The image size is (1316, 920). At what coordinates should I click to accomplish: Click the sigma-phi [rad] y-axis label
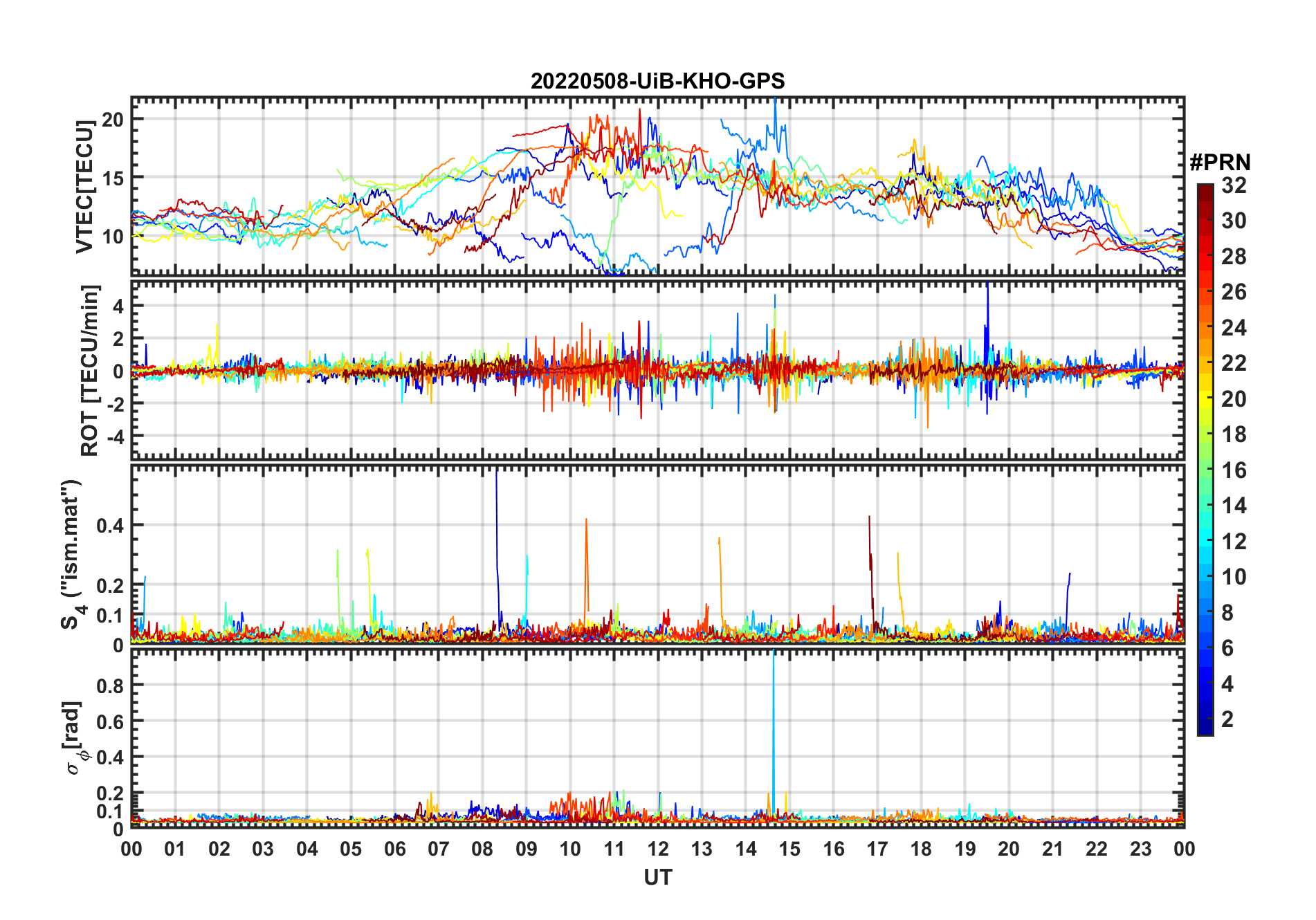point(74,739)
